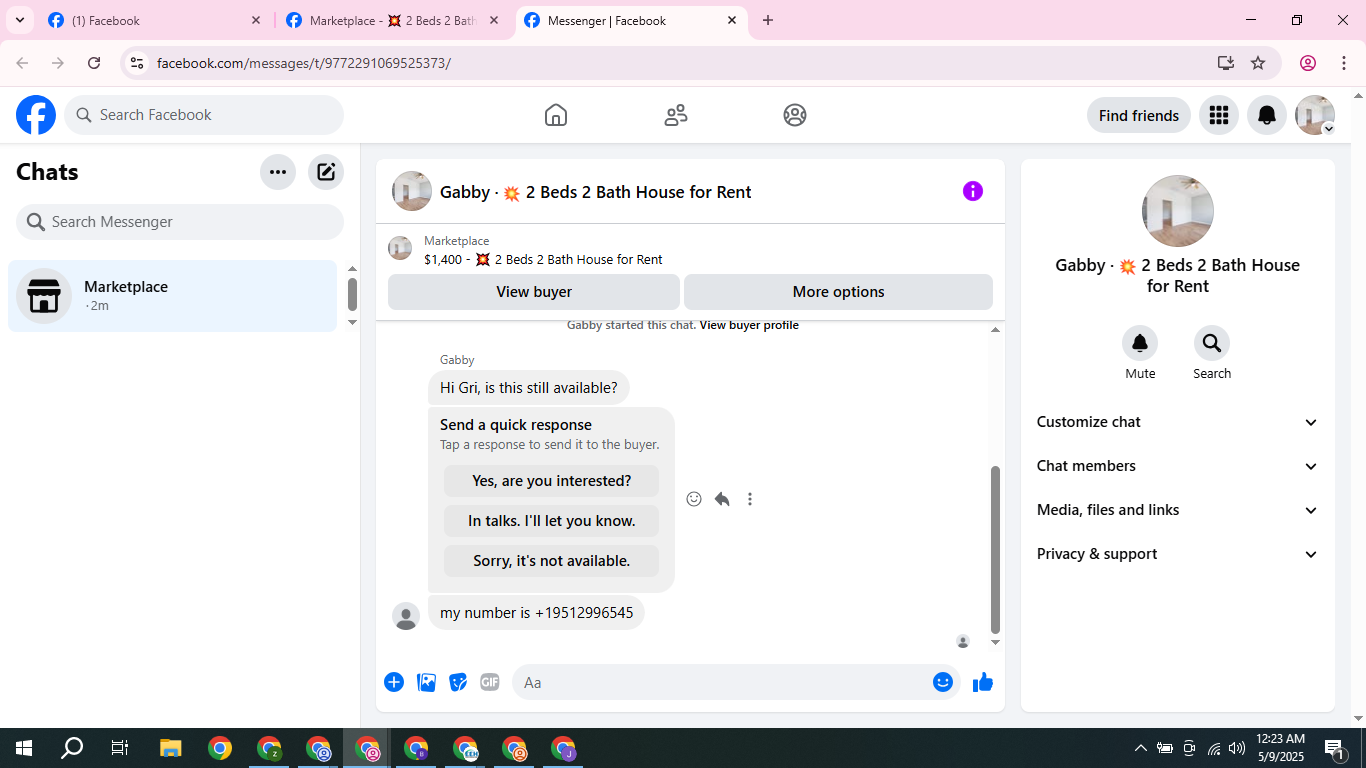Open Windows Task View on taskbar
Image resolution: width=1366 pixels, height=768 pixels.
tap(120, 748)
